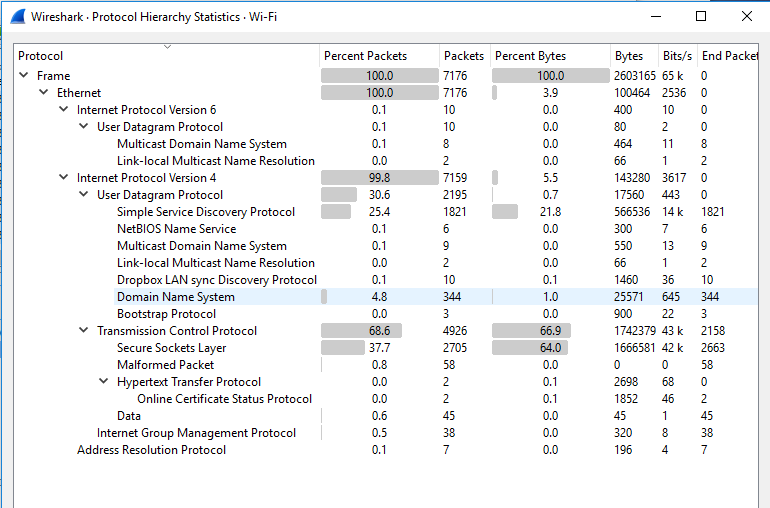Collapse Transmission Control Protocol node
The height and width of the screenshot is (508, 770).
84,330
